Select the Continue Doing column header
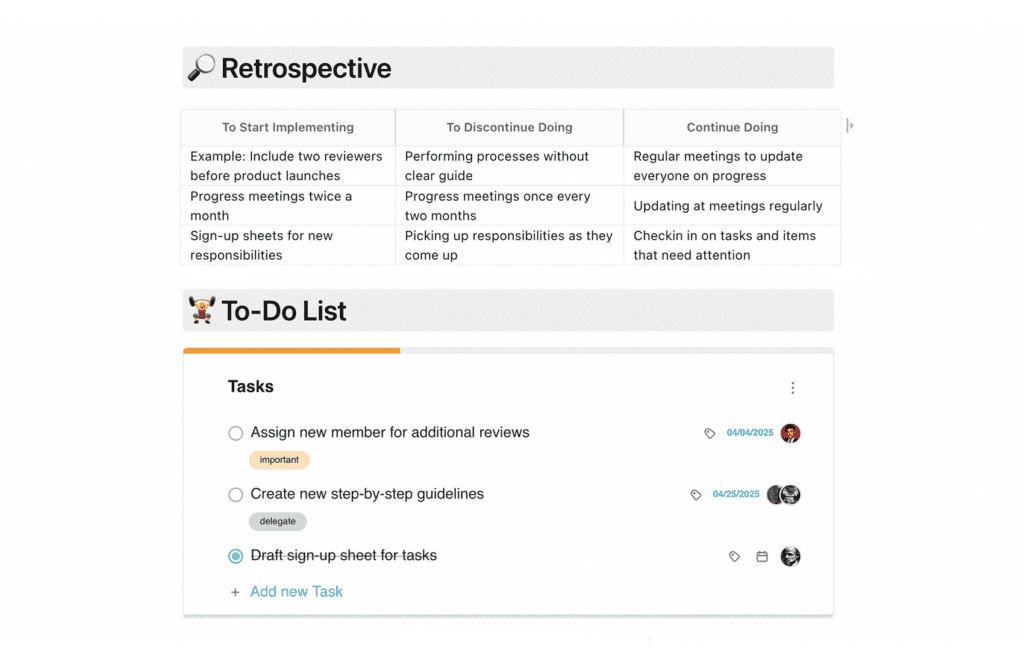1024x663 pixels. click(x=731, y=127)
